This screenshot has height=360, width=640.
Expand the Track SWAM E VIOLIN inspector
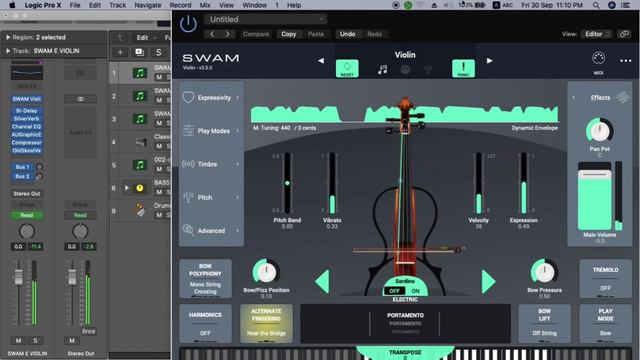tap(7, 51)
